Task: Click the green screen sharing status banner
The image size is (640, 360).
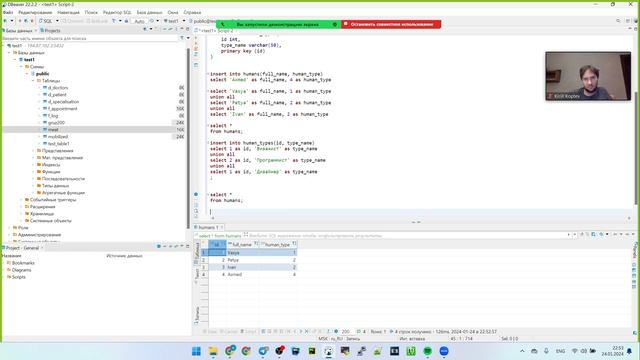Action: click(278, 24)
